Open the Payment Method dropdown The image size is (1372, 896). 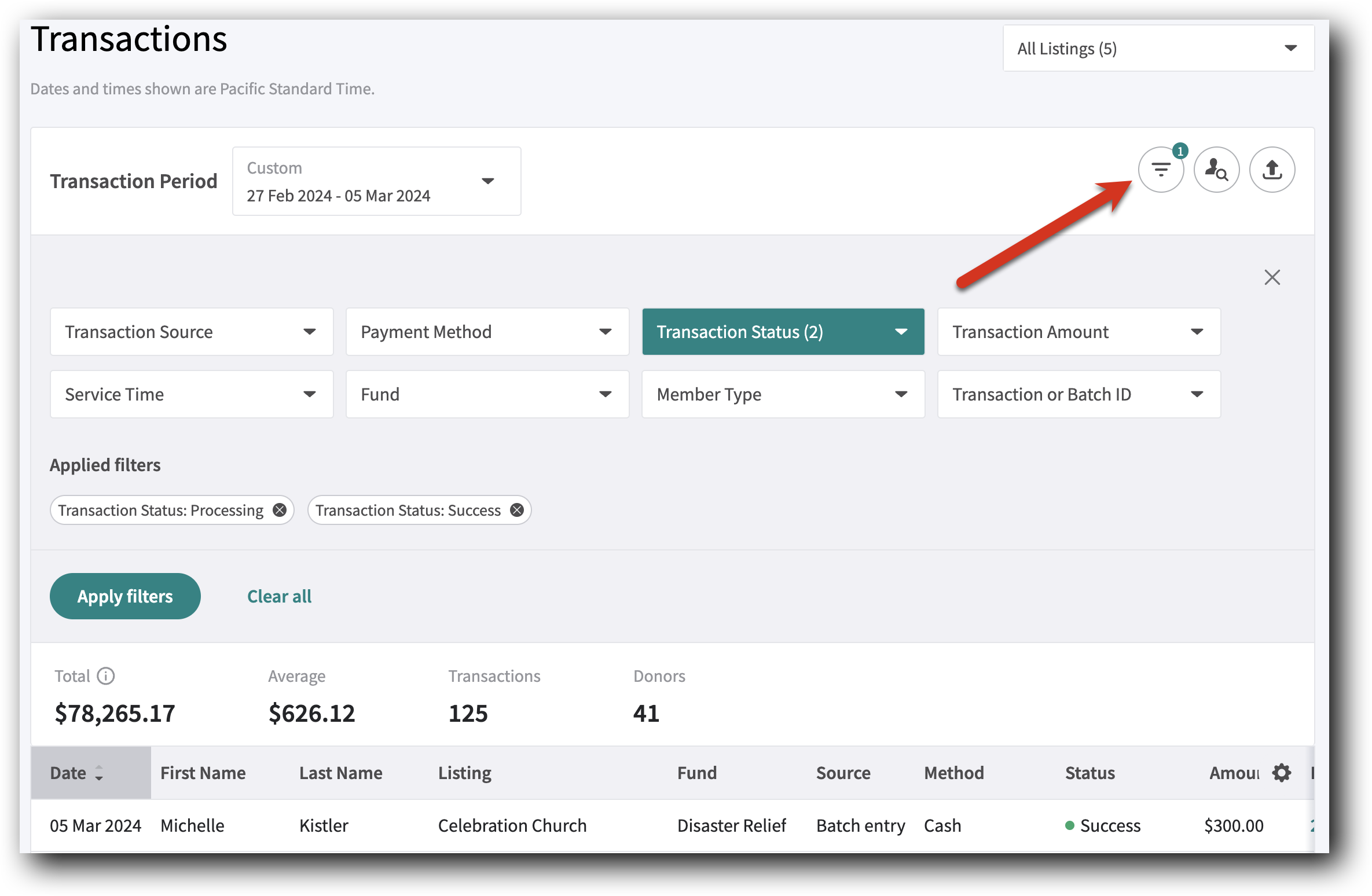[487, 332]
